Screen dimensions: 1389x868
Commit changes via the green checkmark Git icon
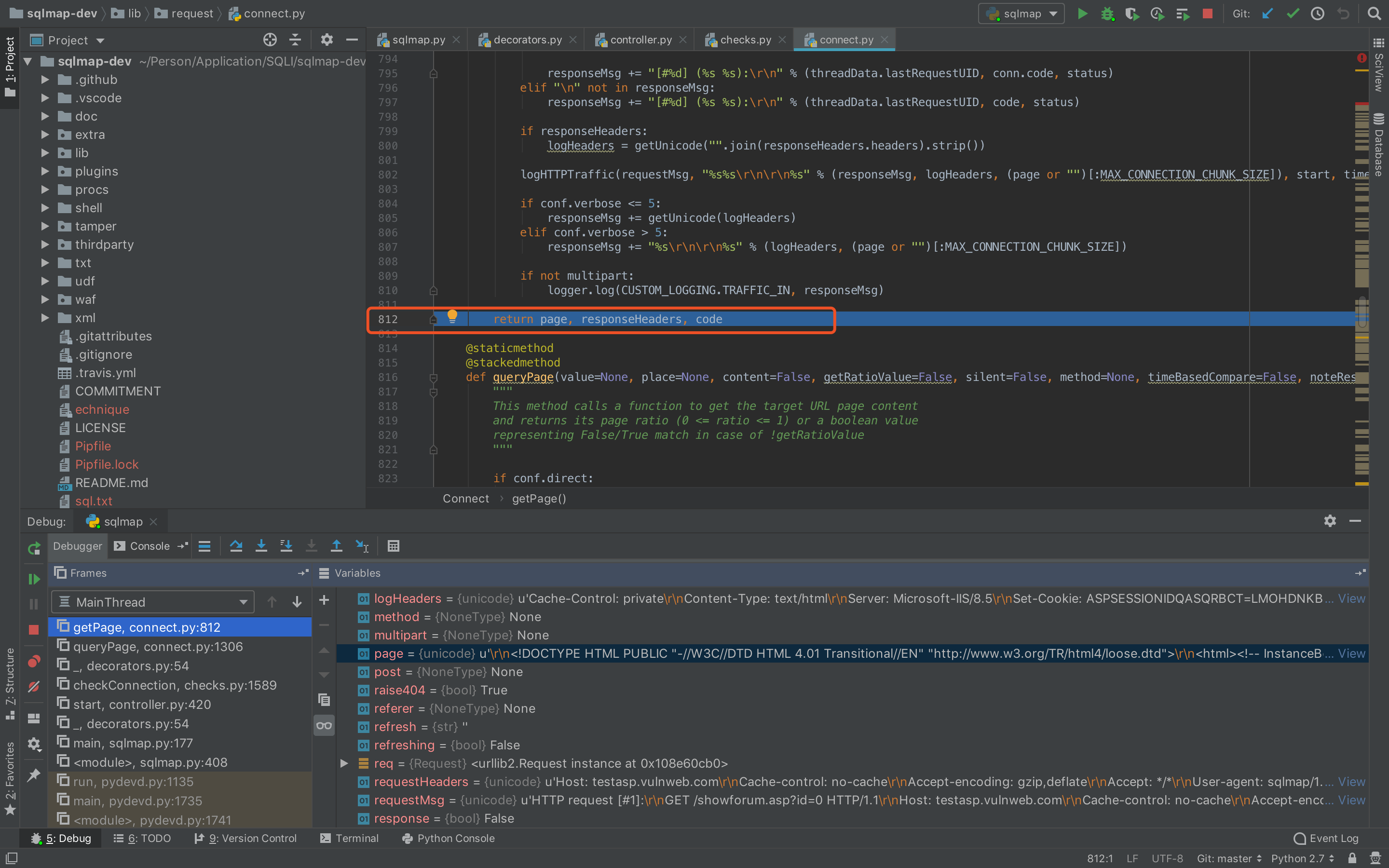[x=1293, y=13]
